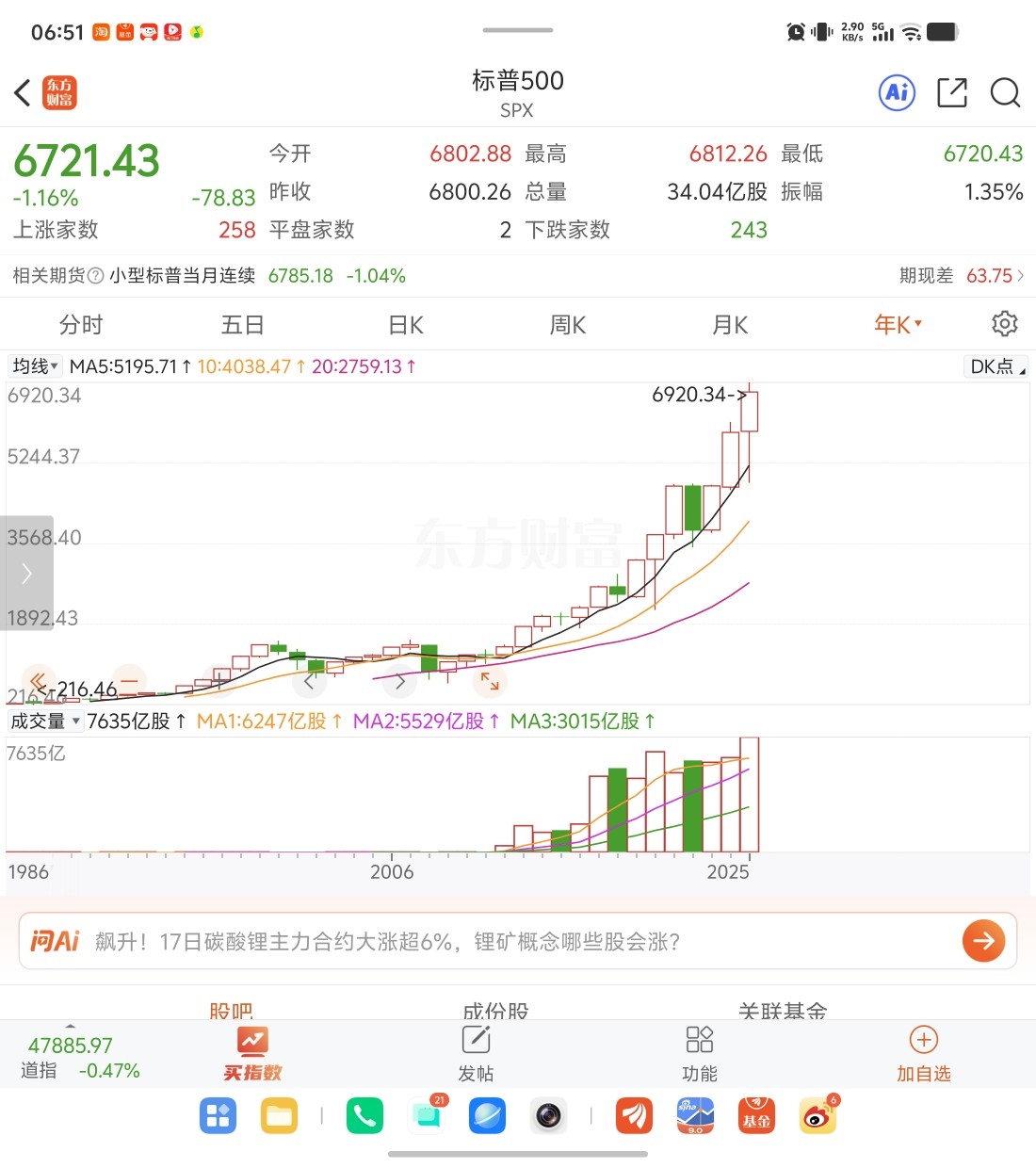
Task: Toggle the DK点 option
Action: click(996, 366)
